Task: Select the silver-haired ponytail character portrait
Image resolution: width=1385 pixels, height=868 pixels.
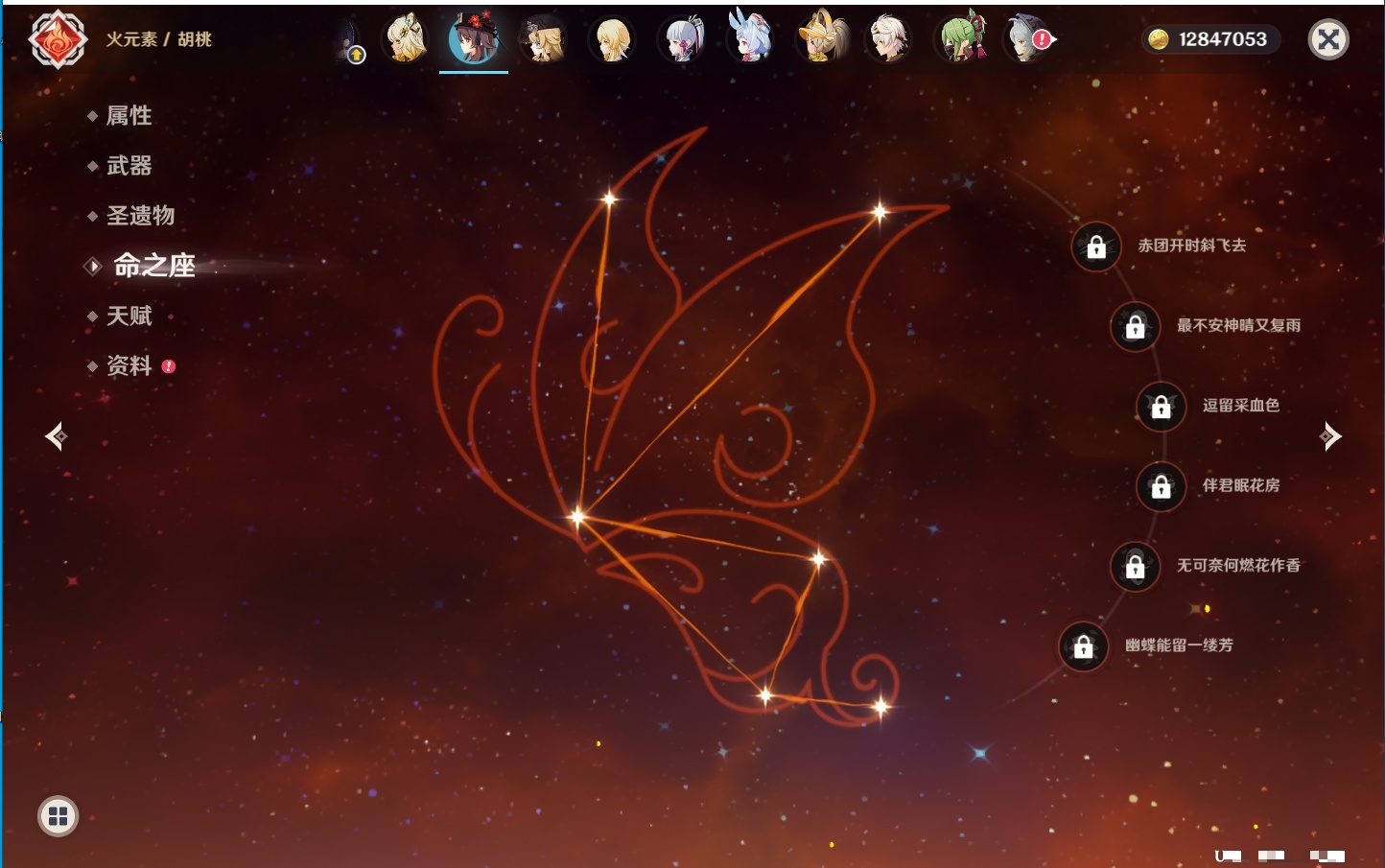Action: tap(682, 39)
